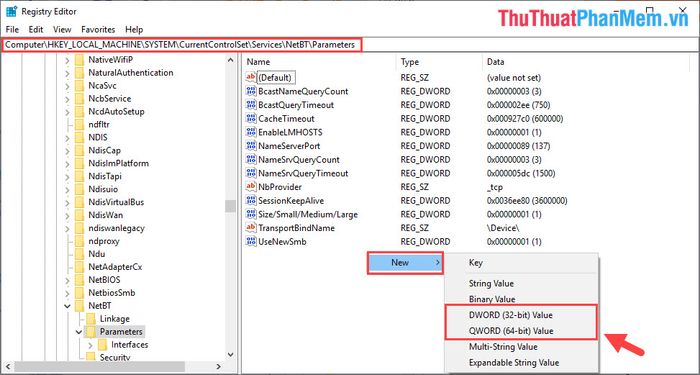This screenshot has width=700, height=375.
Task: Select the ndiswanlegacy tree item
Action: click(x=116, y=228)
